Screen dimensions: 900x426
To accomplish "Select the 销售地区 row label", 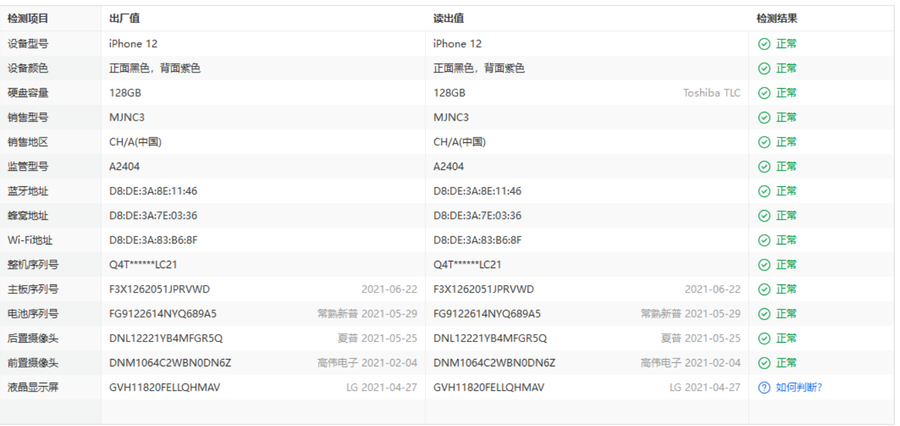I will (x=28, y=142).
